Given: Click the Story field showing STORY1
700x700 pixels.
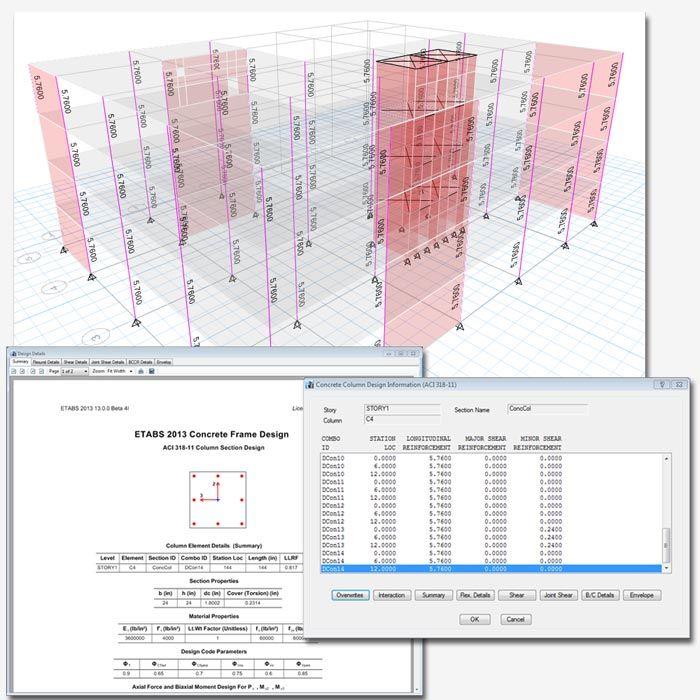Looking at the screenshot, I should [402, 409].
